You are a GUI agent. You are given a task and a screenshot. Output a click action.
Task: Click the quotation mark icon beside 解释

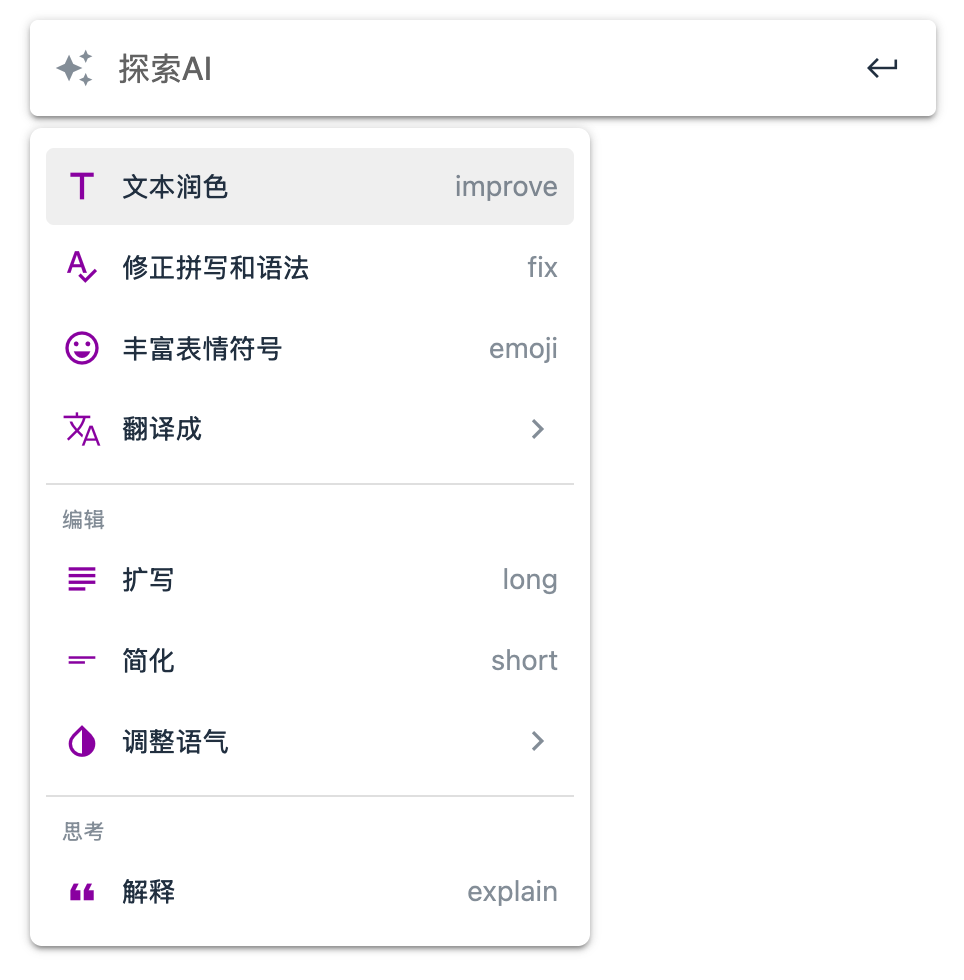[x=80, y=891]
